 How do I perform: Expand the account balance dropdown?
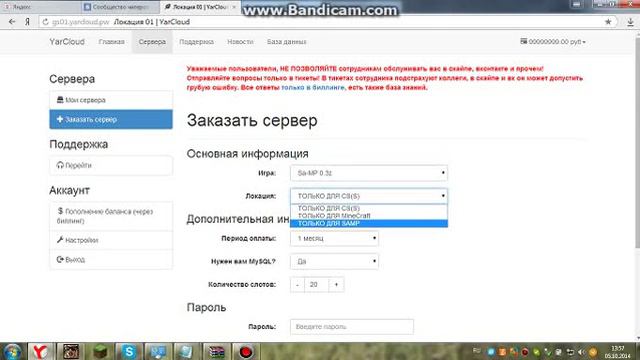coord(553,42)
